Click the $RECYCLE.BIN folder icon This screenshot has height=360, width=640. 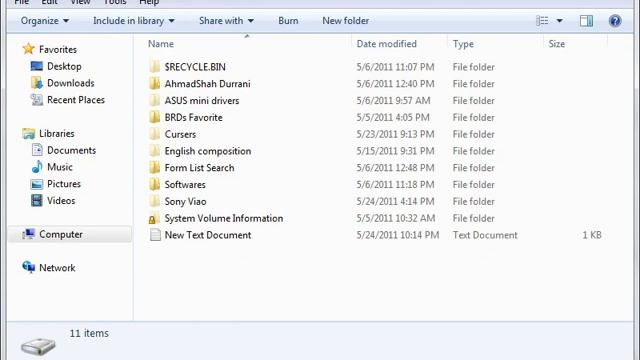[155, 67]
